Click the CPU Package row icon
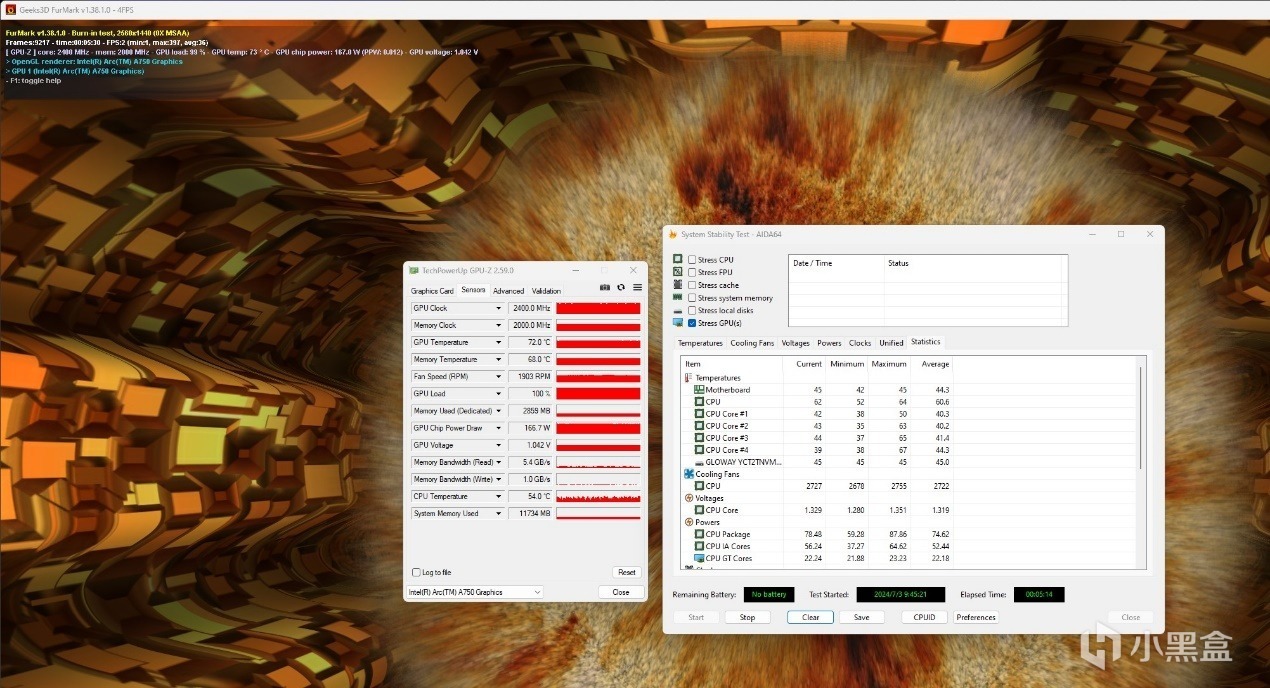 point(699,534)
